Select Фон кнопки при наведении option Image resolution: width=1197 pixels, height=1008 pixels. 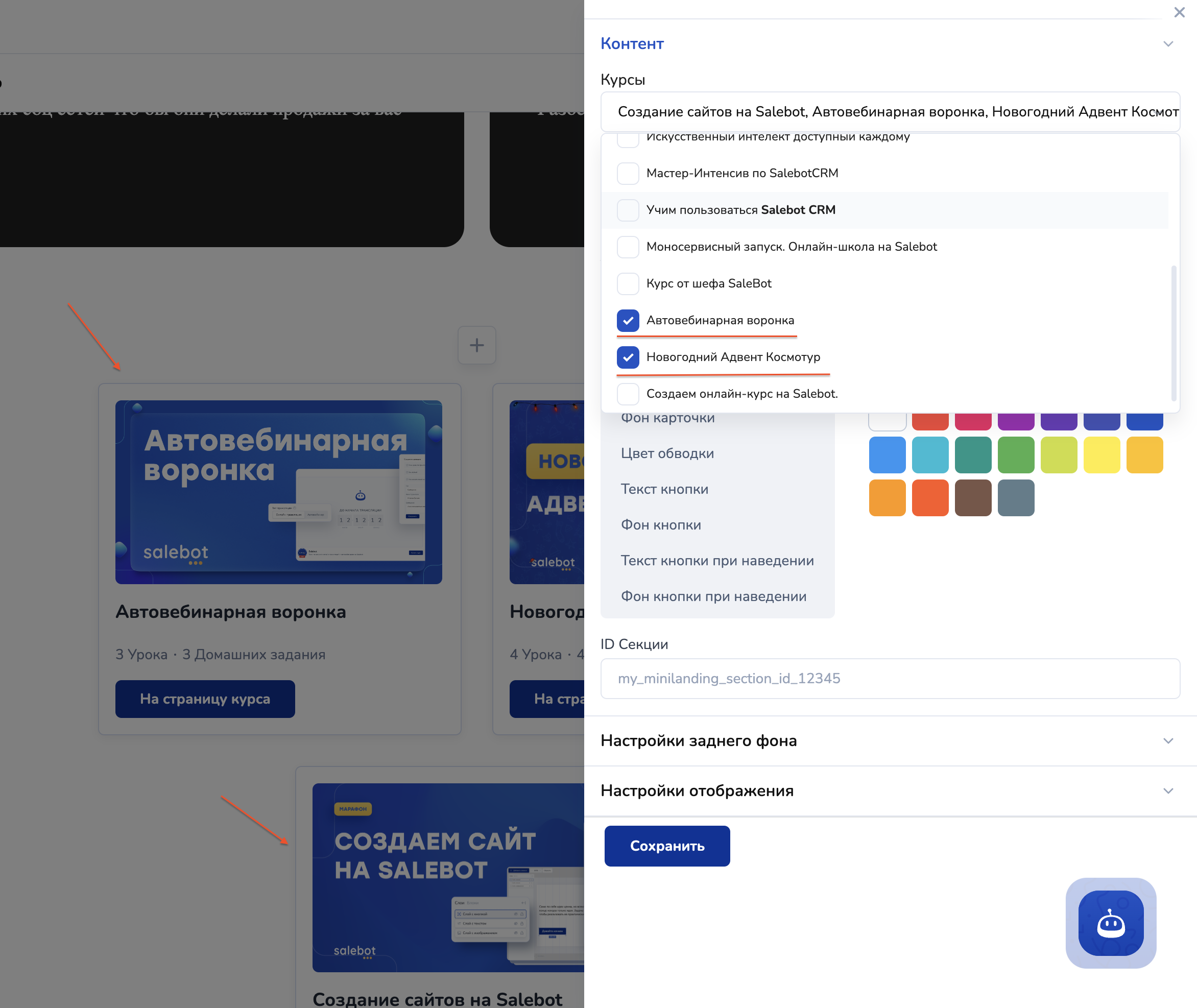tap(713, 596)
